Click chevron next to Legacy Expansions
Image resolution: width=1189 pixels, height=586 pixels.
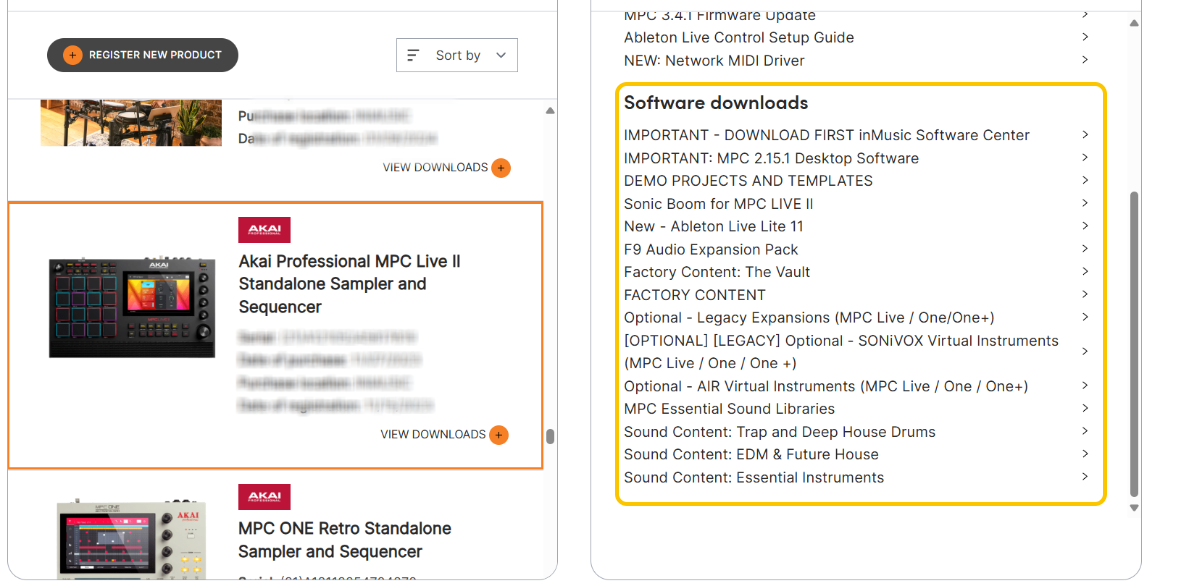(x=1085, y=316)
